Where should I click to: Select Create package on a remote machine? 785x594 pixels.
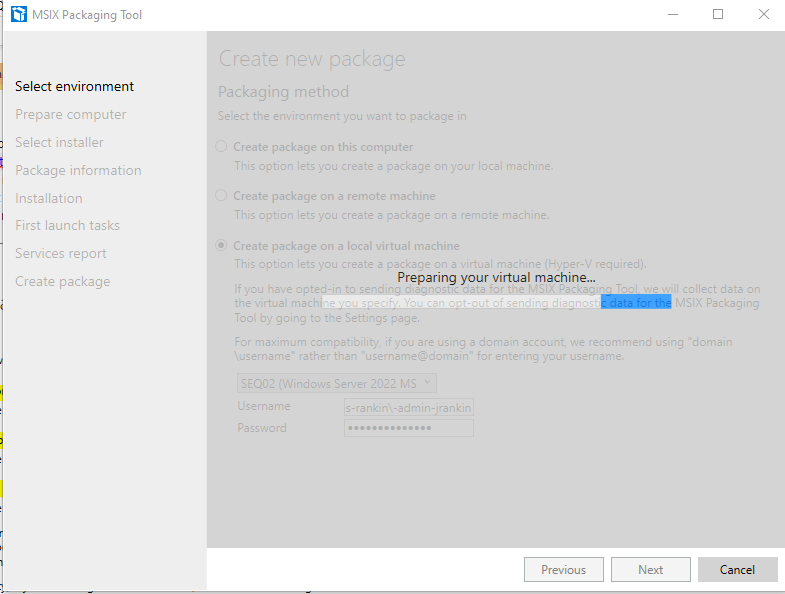point(222,196)
